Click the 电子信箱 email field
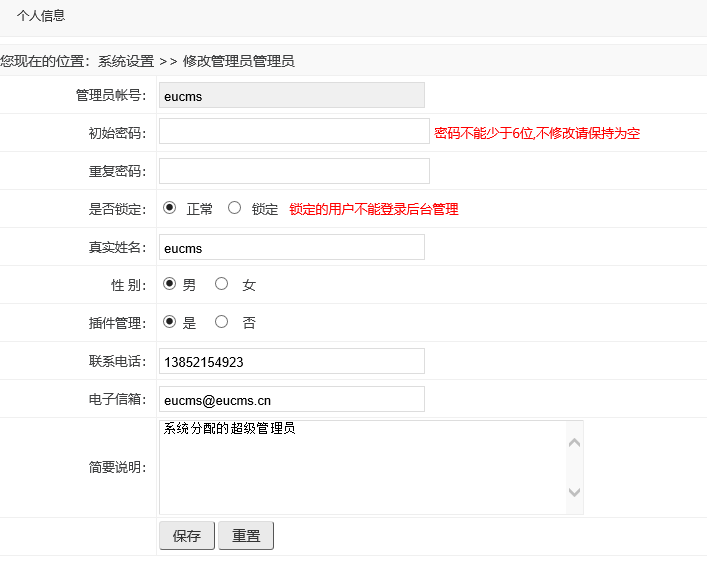 point(291,399)
